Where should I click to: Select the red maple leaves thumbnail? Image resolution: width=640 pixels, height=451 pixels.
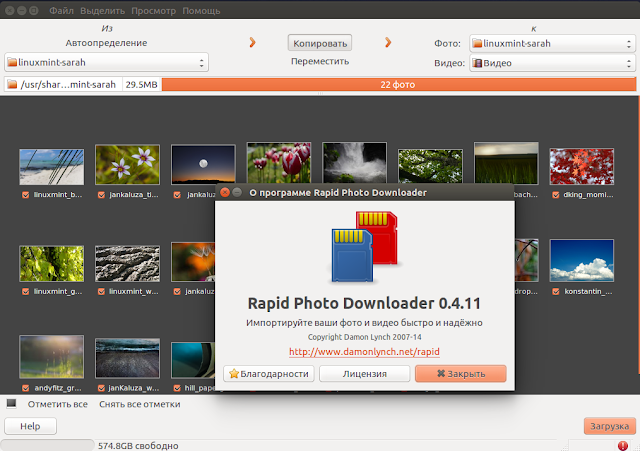click(582, 167)
